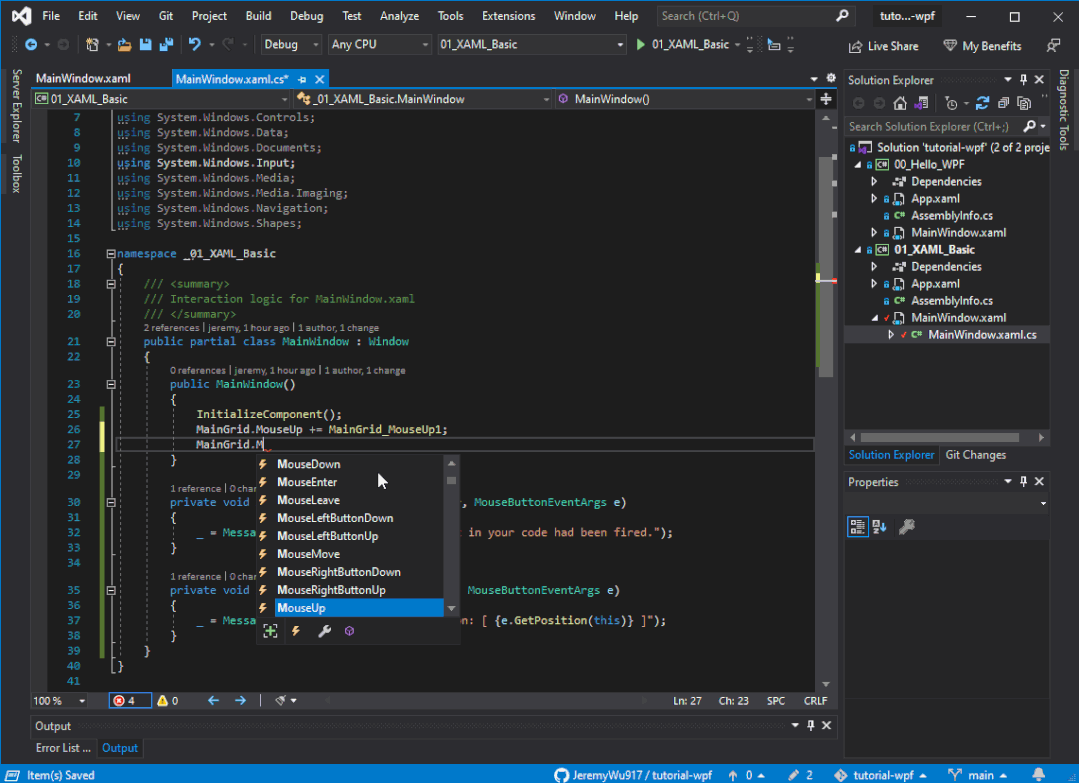1079x783 pixels.
Task: Click the JeremyWu917 / tutorial-wpf GitHub repository link
Action: 633,775
